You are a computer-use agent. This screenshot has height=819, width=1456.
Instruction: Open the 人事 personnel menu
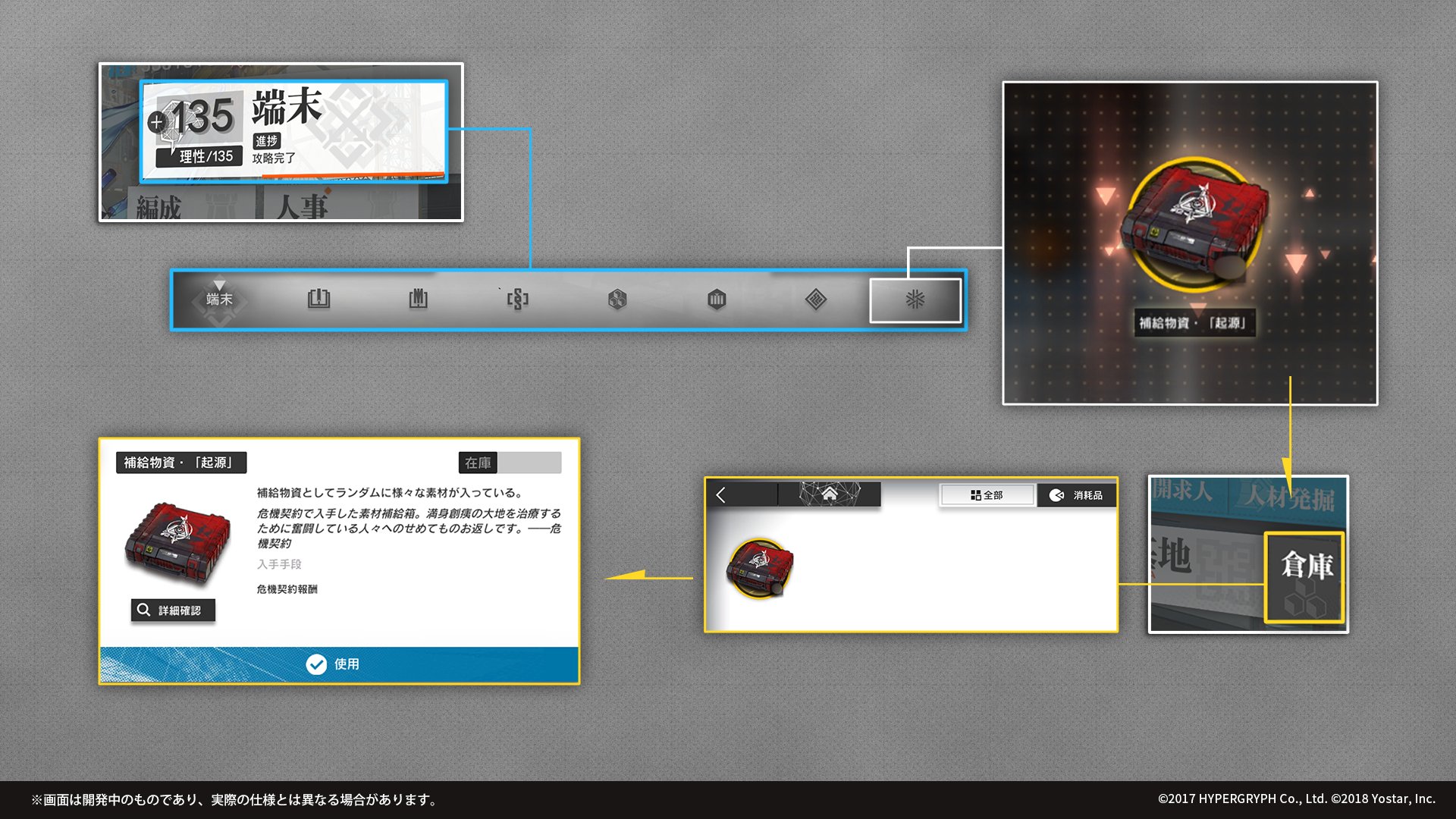[302, 205]
